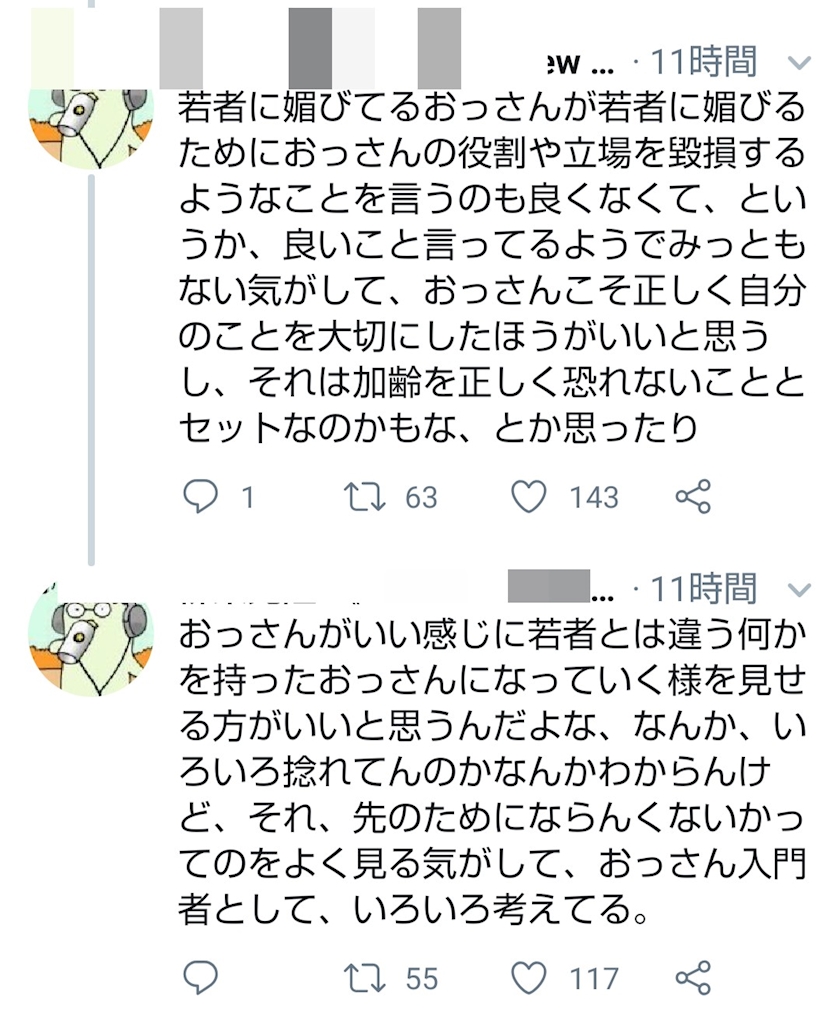Open the second tweet's chevron options menu
Screen dimensions: 840x1018
[x=798, y=590]
